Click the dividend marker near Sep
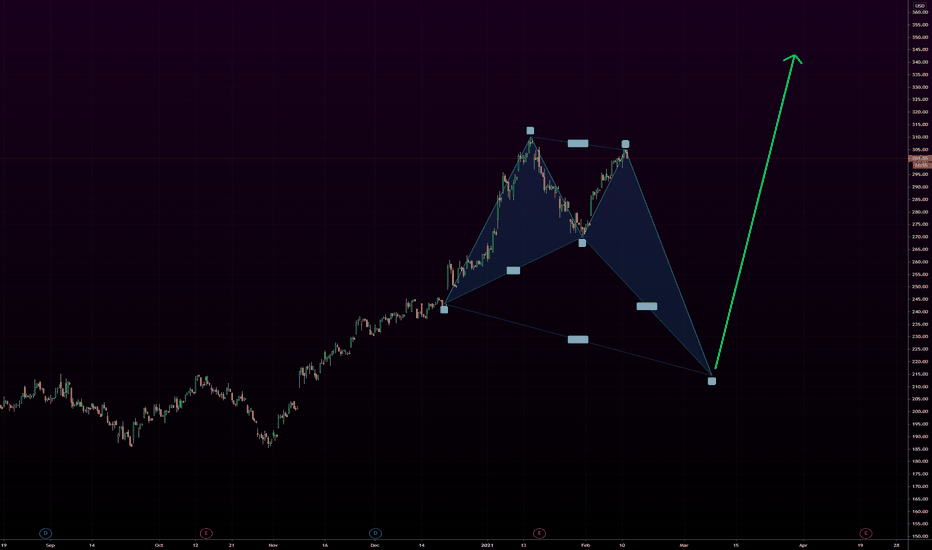 45,533
